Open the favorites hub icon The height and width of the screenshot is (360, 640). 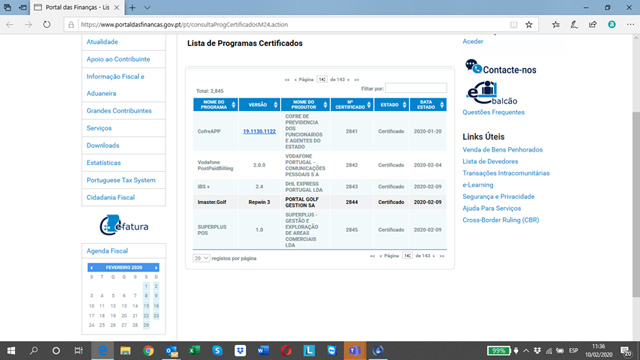556,24
